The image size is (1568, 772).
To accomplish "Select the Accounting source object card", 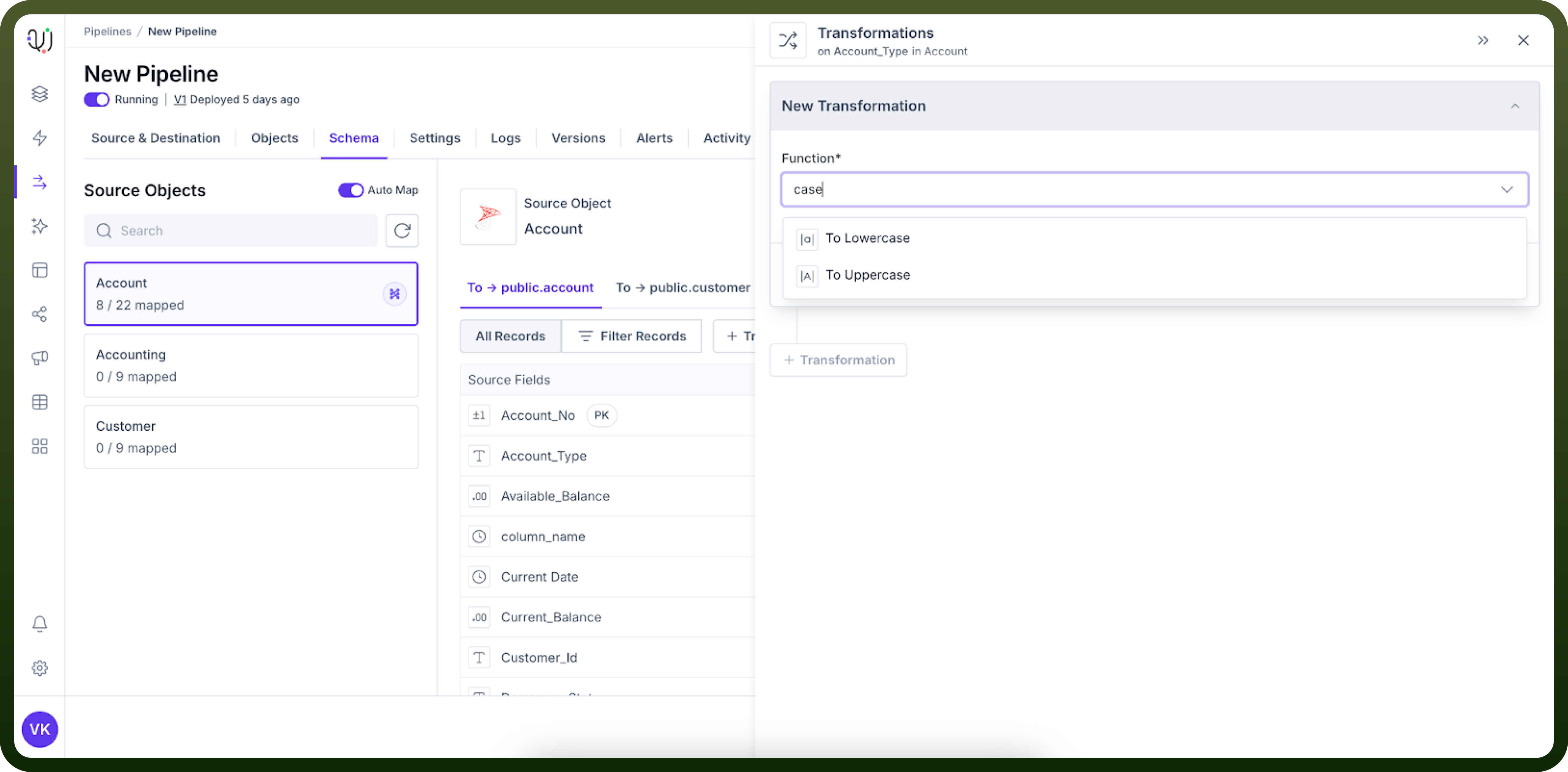I will tap(251, 365).
